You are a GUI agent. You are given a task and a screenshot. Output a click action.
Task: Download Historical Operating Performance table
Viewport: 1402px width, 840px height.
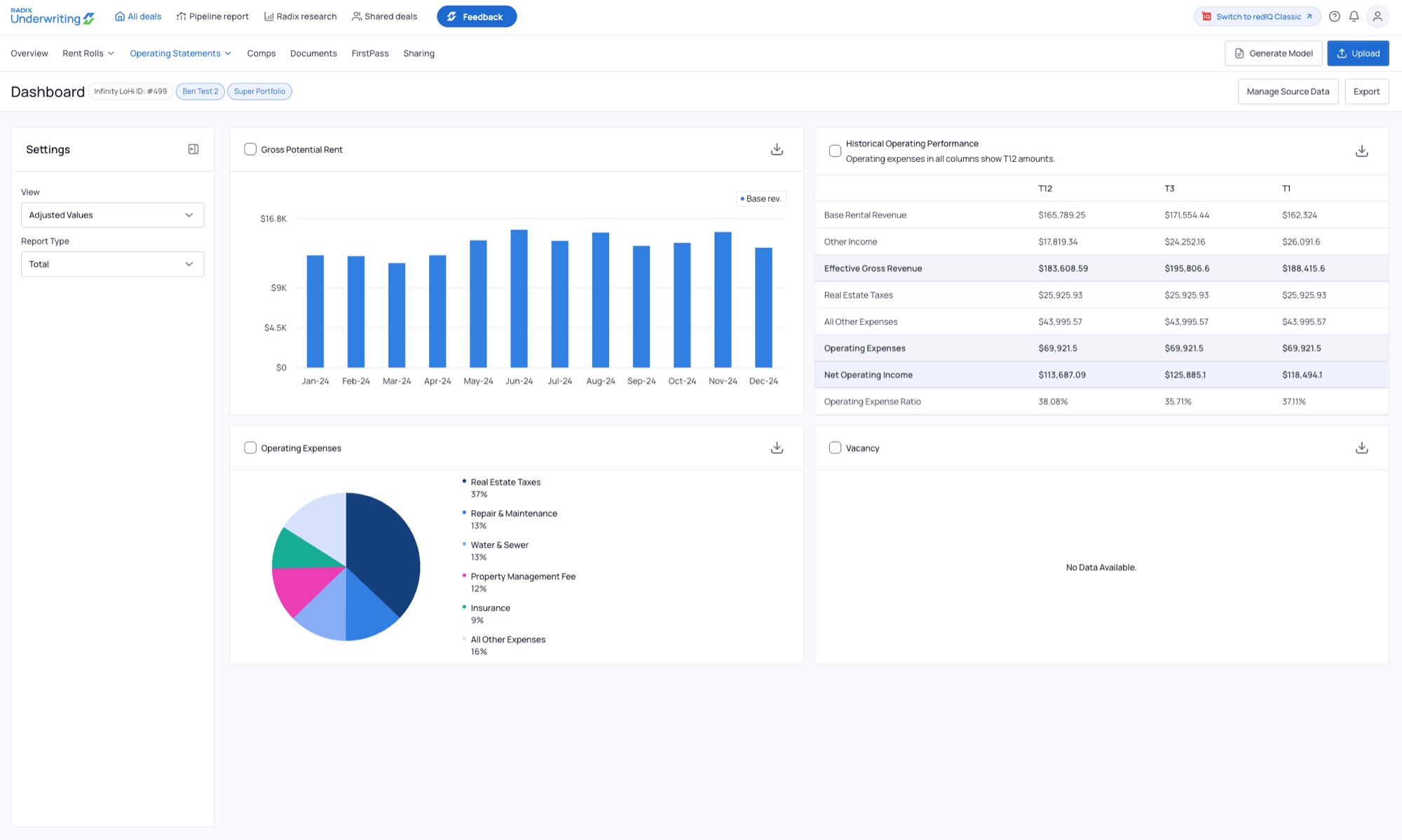click(x=1361, y=151)
